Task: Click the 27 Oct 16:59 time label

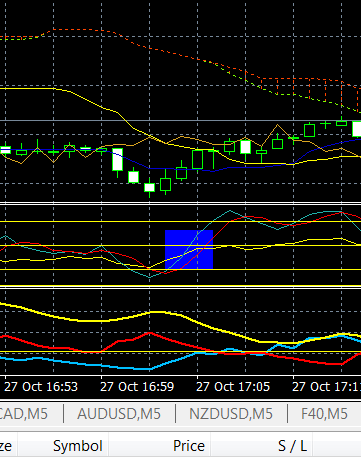Action: pyautogui.click(x=137, y=387)
